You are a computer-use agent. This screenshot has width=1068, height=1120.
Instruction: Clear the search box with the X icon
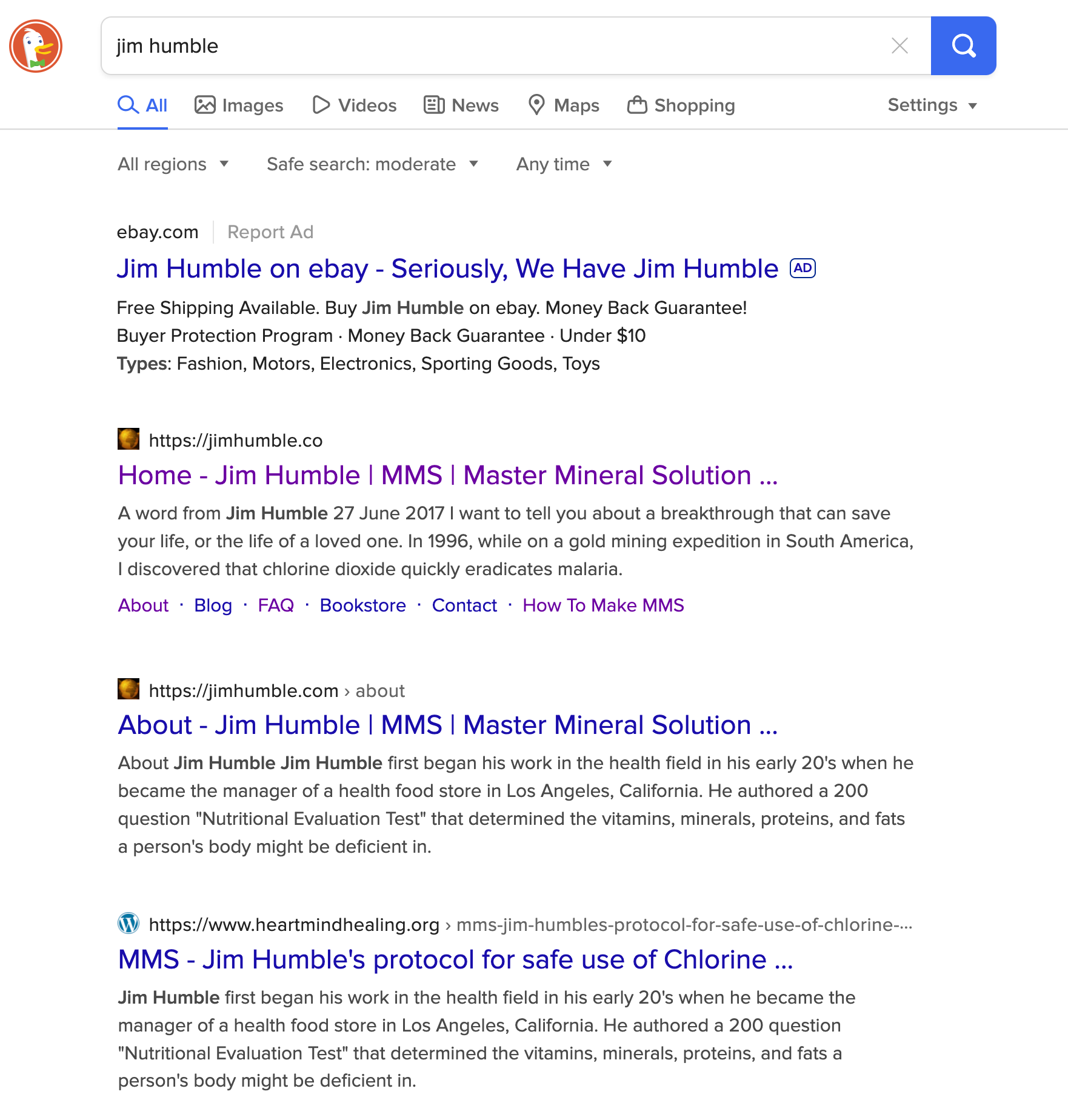(x=899, y=46)
